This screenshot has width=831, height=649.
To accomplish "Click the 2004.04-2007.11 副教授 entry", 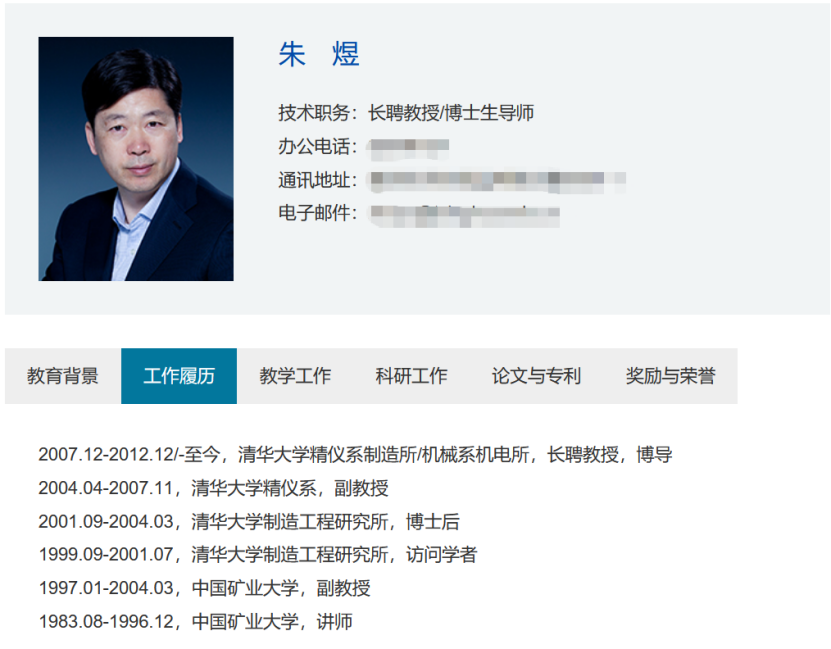I will [x=214, y=488].
